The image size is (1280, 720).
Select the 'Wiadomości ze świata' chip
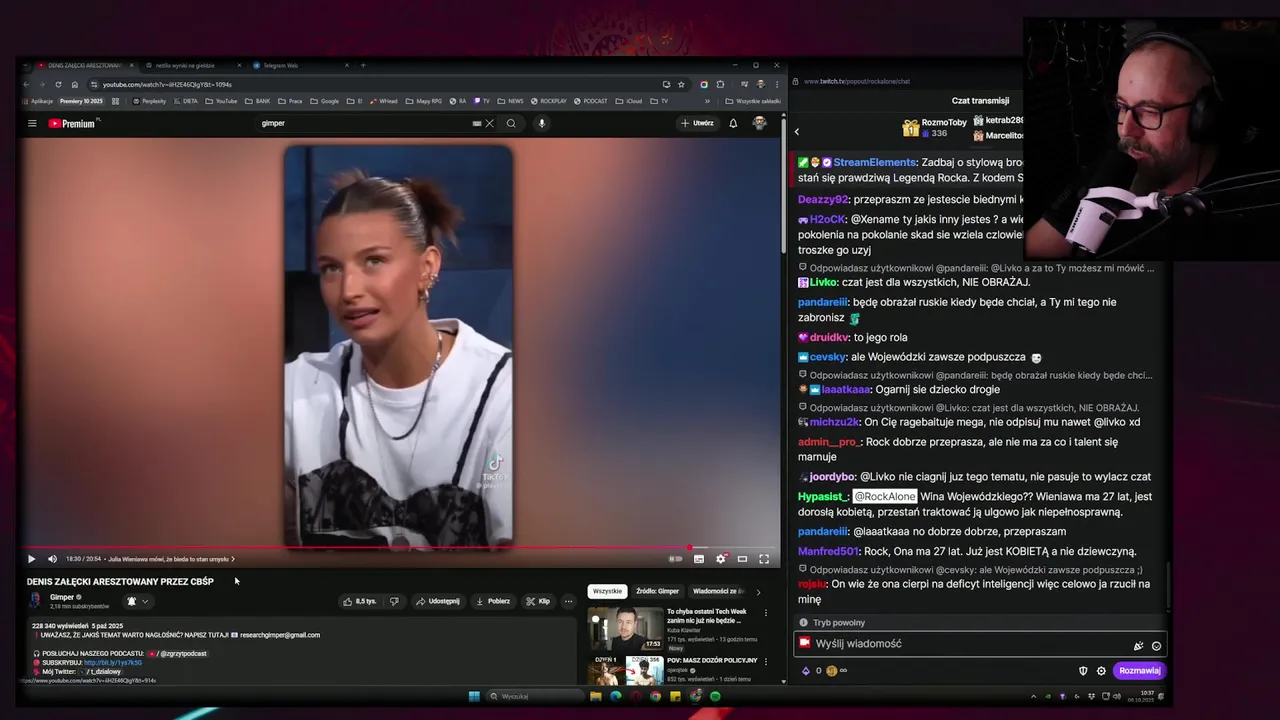point(718,591)
